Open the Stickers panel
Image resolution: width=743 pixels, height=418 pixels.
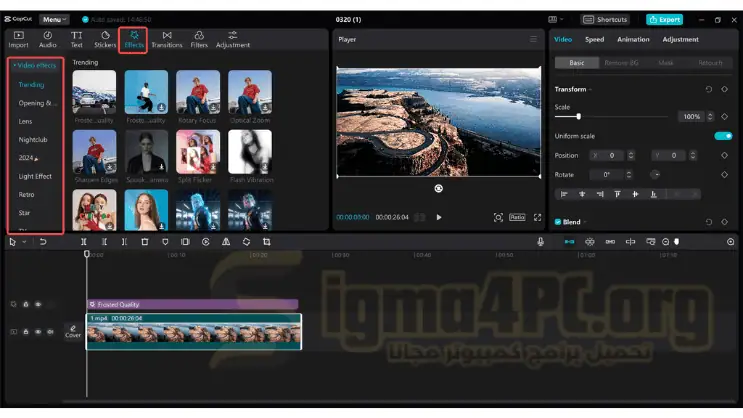click(x=105, y=39)
